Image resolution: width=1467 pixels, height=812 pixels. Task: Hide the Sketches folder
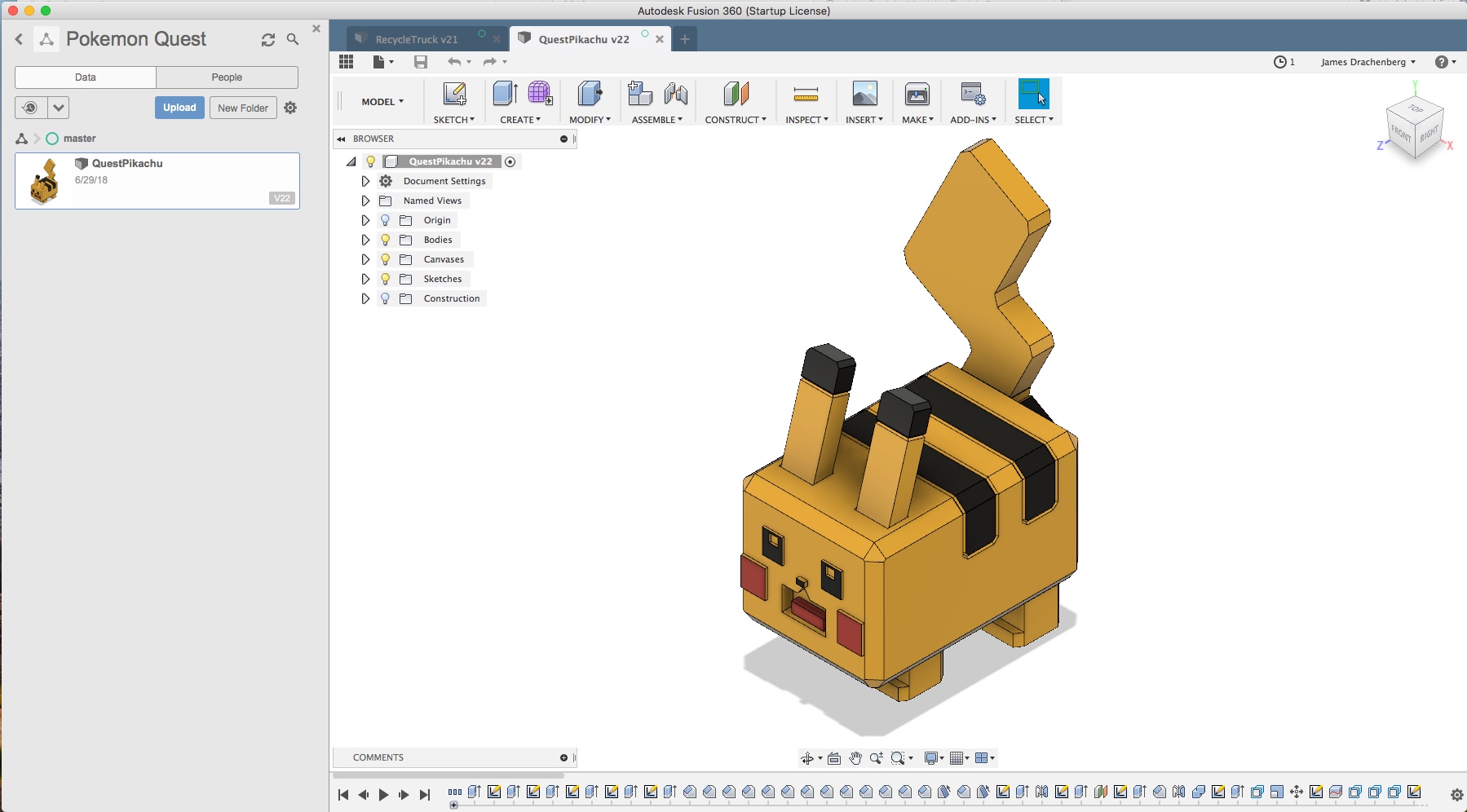[386, 279]
